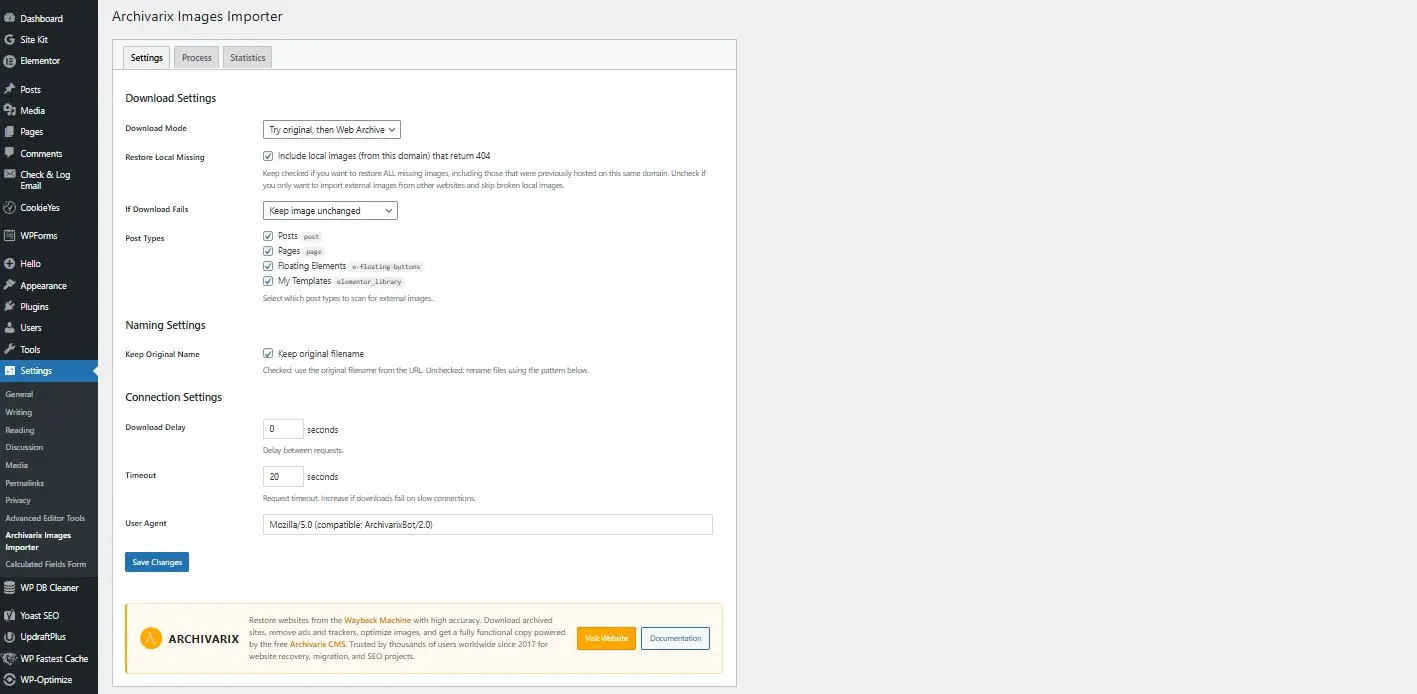Click the Elementor sidebar icon
Viewport: 1417px width, 694px height.
pos(9,61)
